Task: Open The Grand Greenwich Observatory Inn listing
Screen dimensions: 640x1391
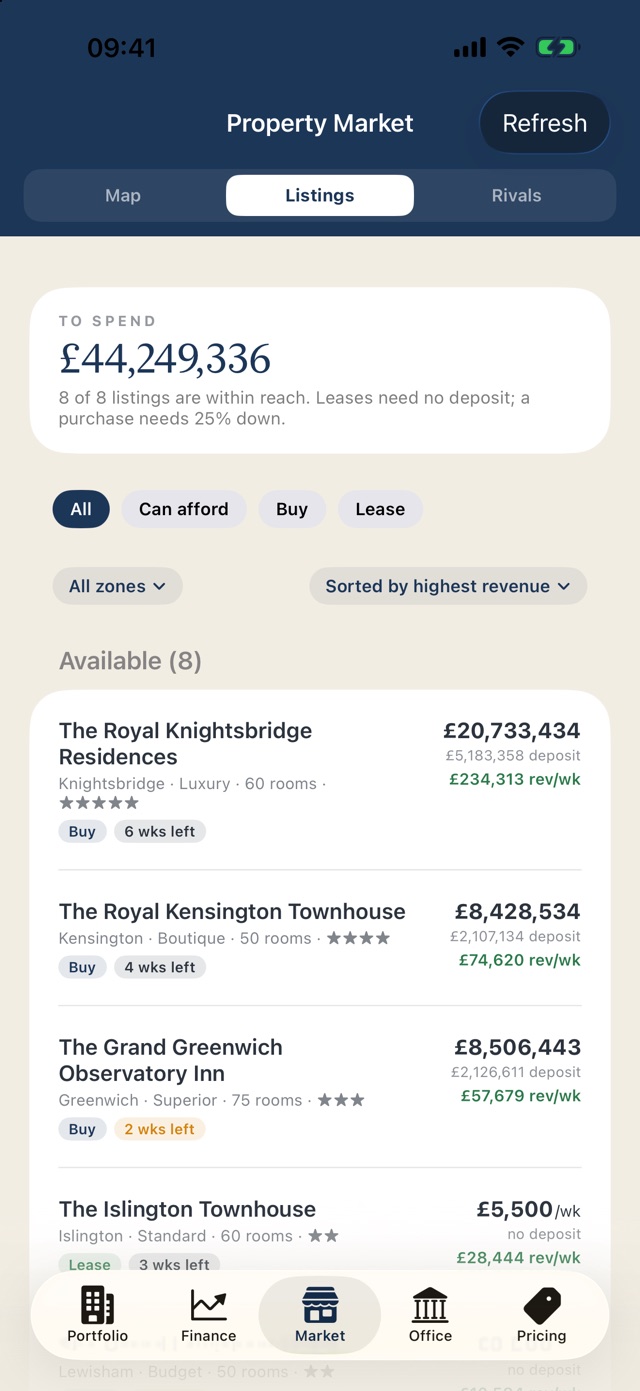Action: coord(320,1087)
